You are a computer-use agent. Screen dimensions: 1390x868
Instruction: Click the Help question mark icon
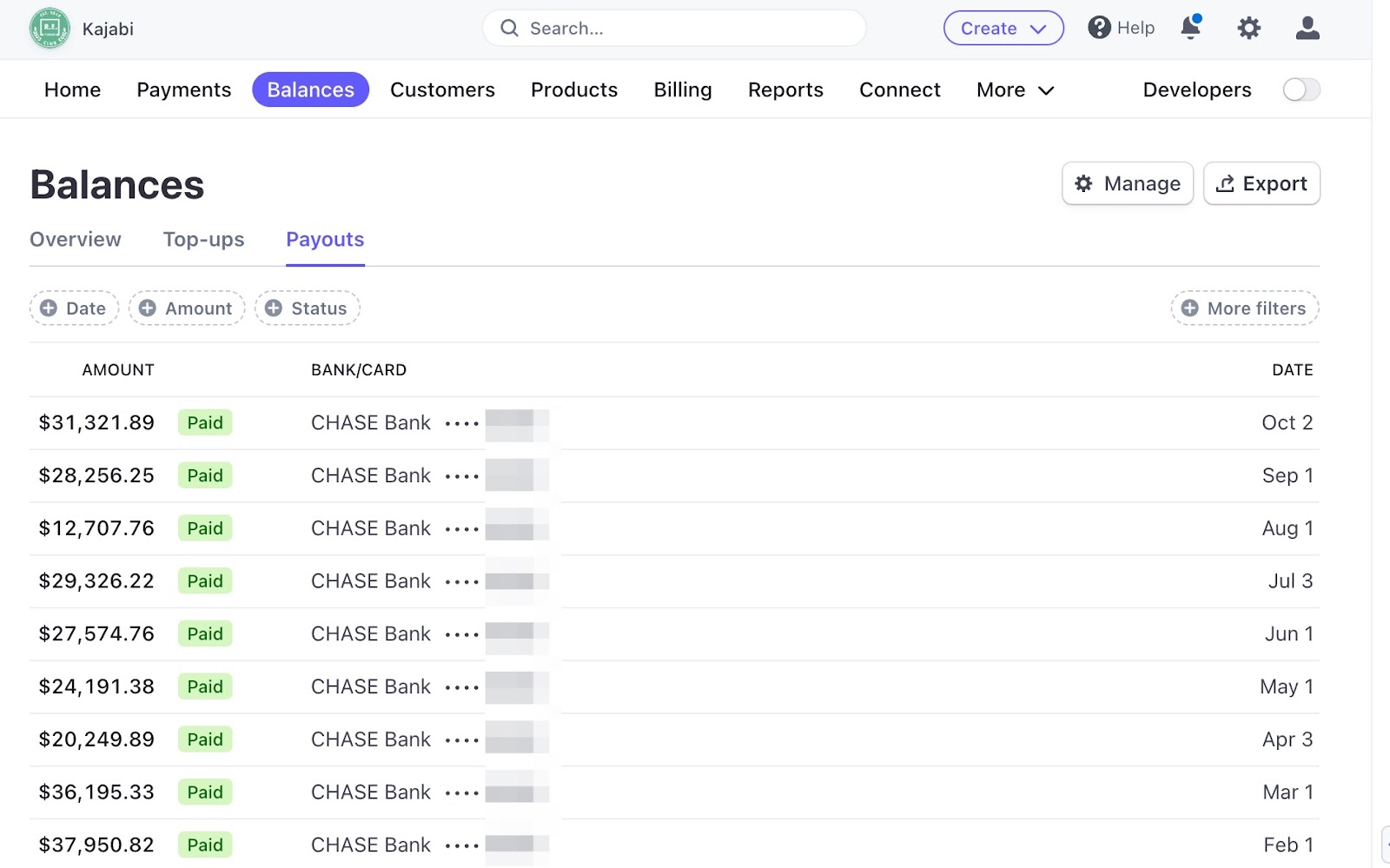[x=1099, y=28]
